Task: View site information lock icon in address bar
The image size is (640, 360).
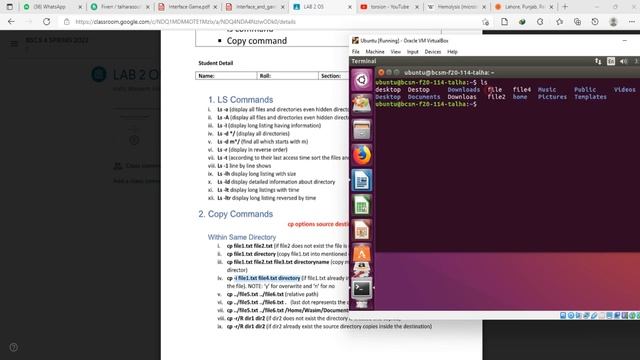Action: point(67,22)
